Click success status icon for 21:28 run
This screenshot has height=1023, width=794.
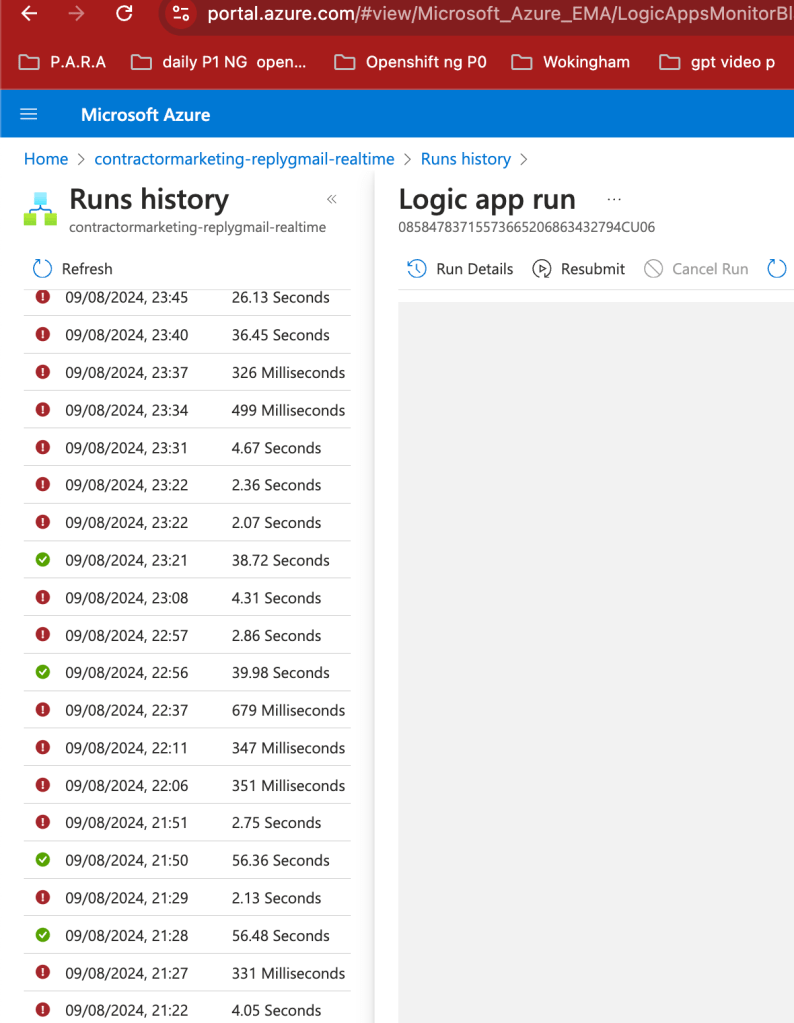coord(43,935)
